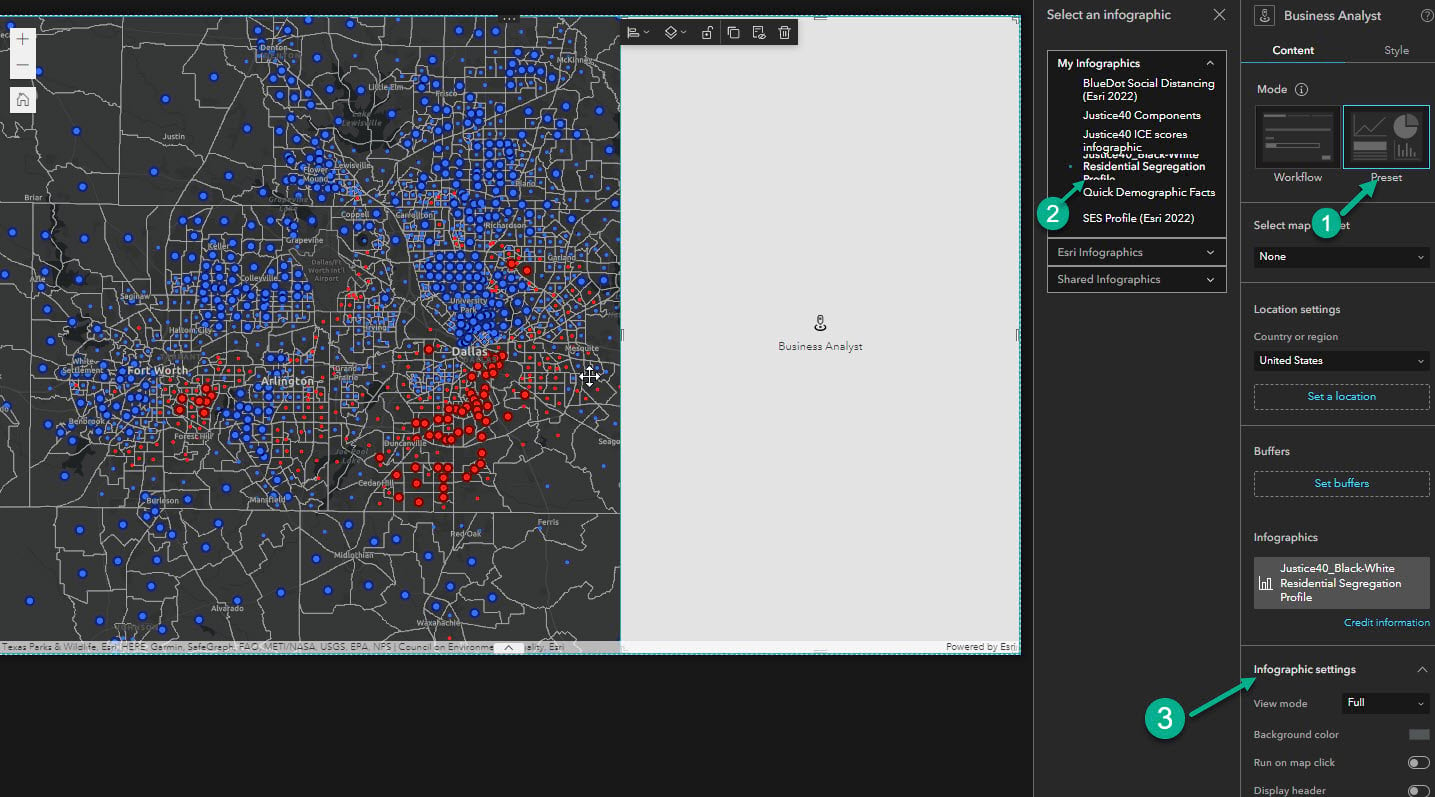Image resolution: width=1435 pixels, height=797 pixels.
Task: Click the Business Analyst widget icon in header
Action: click(x=1265, y=15)
